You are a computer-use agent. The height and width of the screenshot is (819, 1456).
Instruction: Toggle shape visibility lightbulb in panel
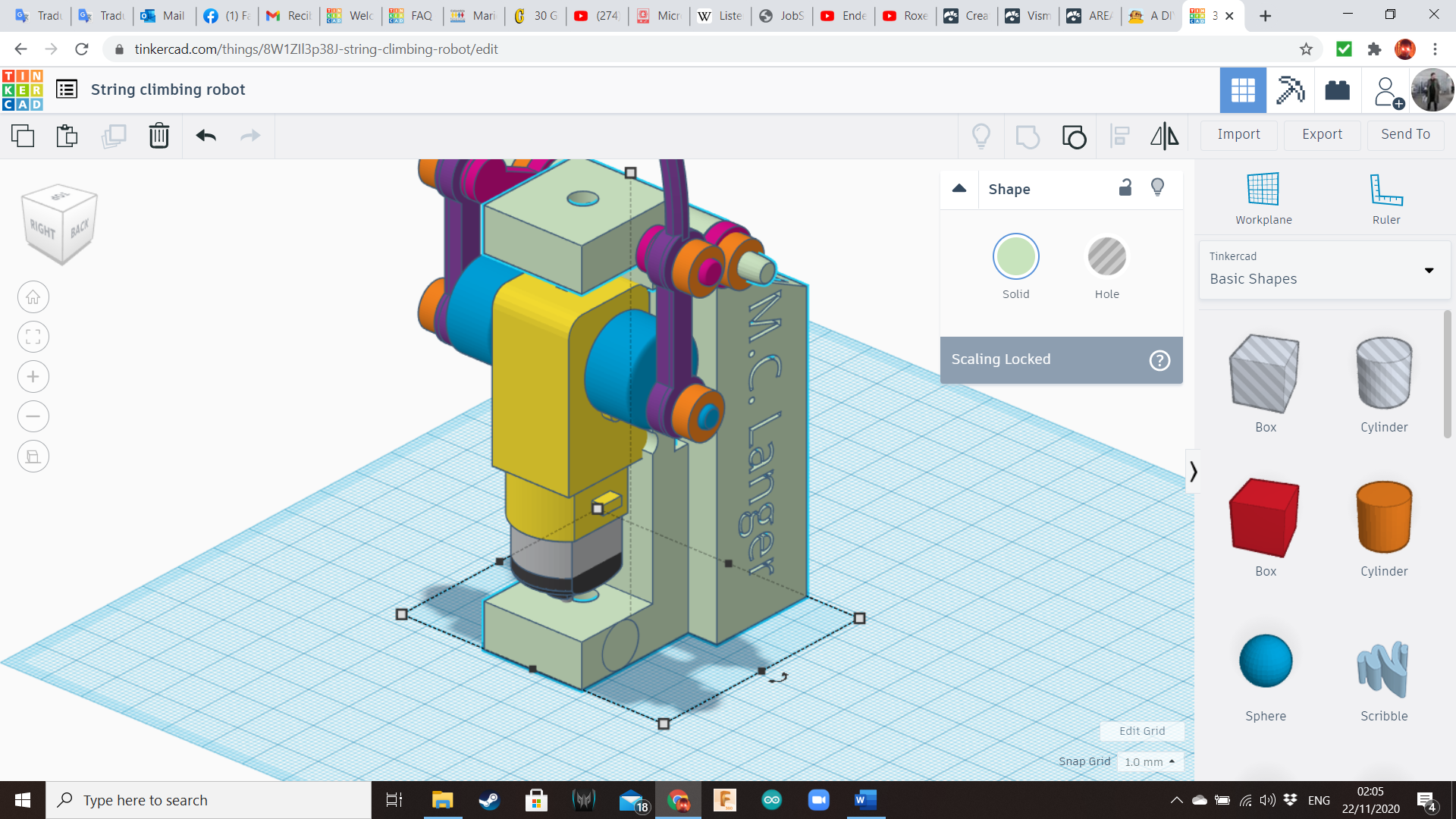coord(1157,187)
